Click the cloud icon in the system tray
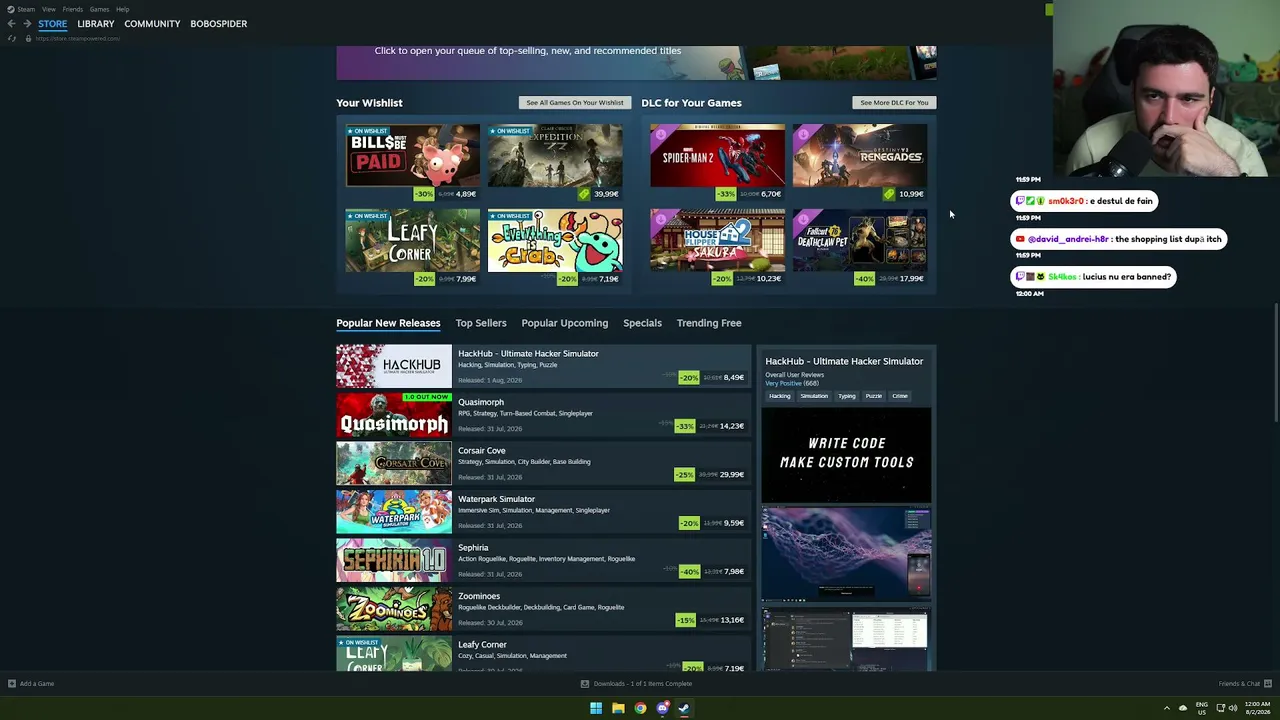This screenshot has height=720, width=1280. point(1183,708)
